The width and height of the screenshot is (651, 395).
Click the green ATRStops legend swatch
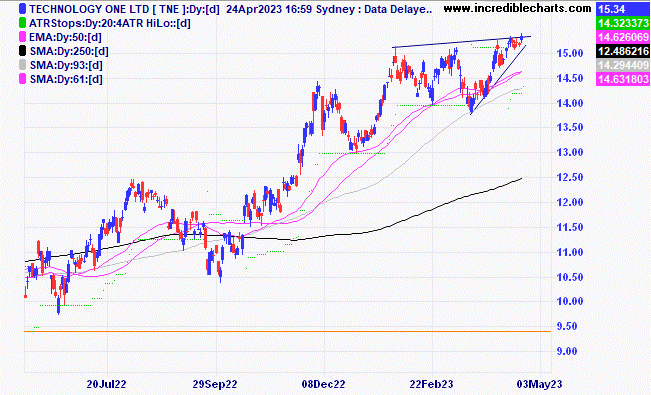click(23, 23)
